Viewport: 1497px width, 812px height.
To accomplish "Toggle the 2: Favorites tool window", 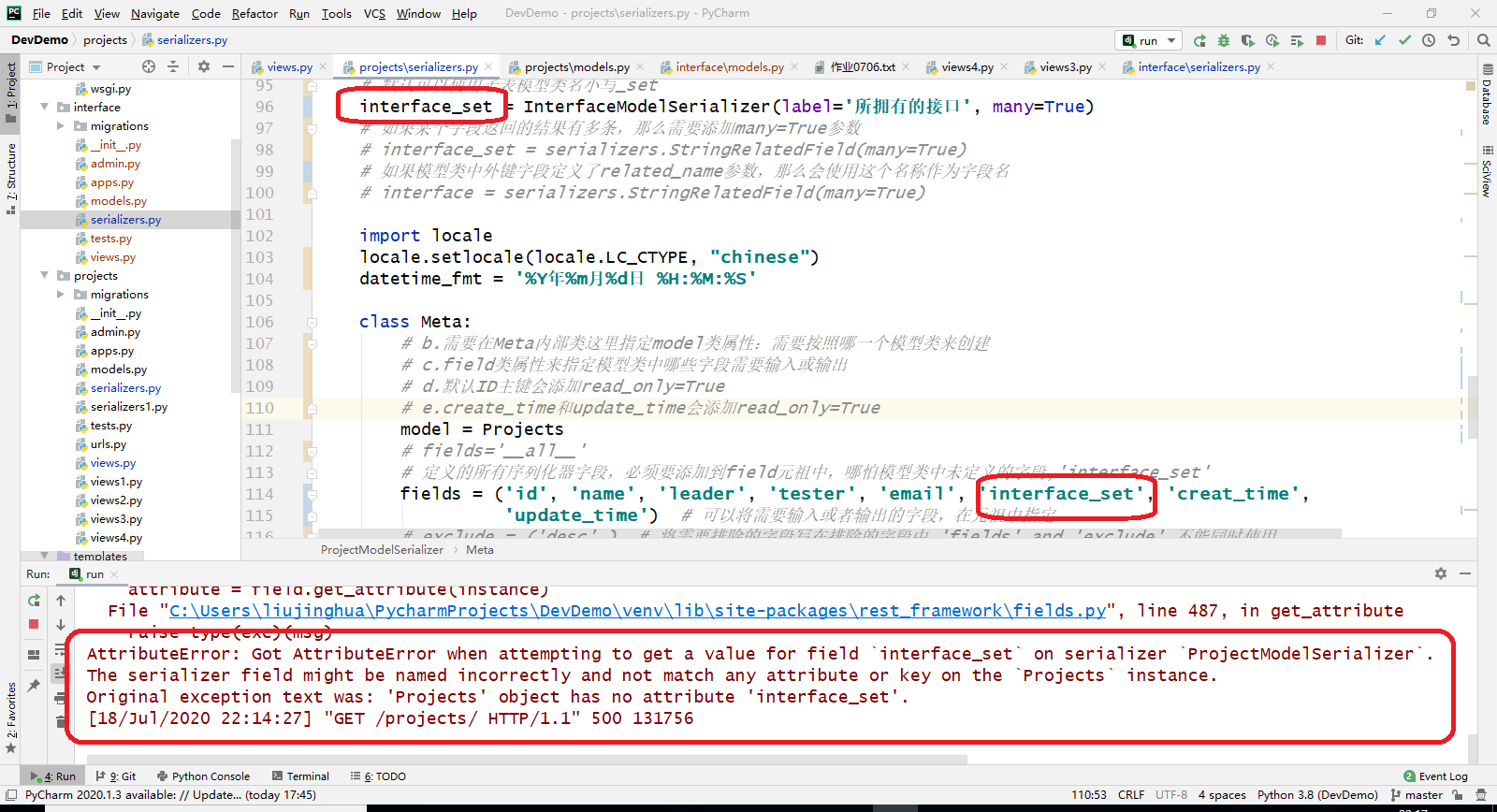I will pos(10,718).
